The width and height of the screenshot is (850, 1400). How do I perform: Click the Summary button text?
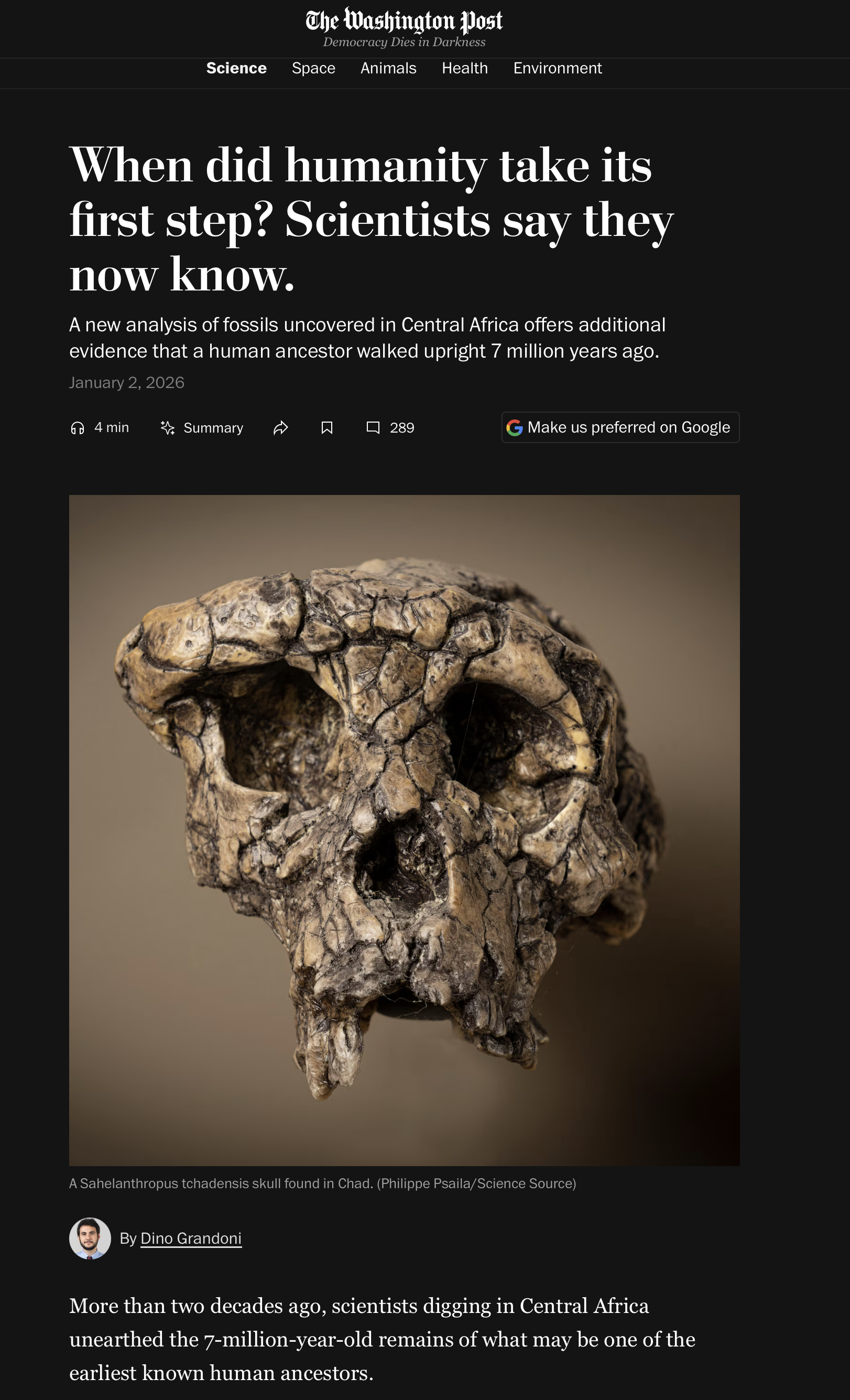coord(213,428)
